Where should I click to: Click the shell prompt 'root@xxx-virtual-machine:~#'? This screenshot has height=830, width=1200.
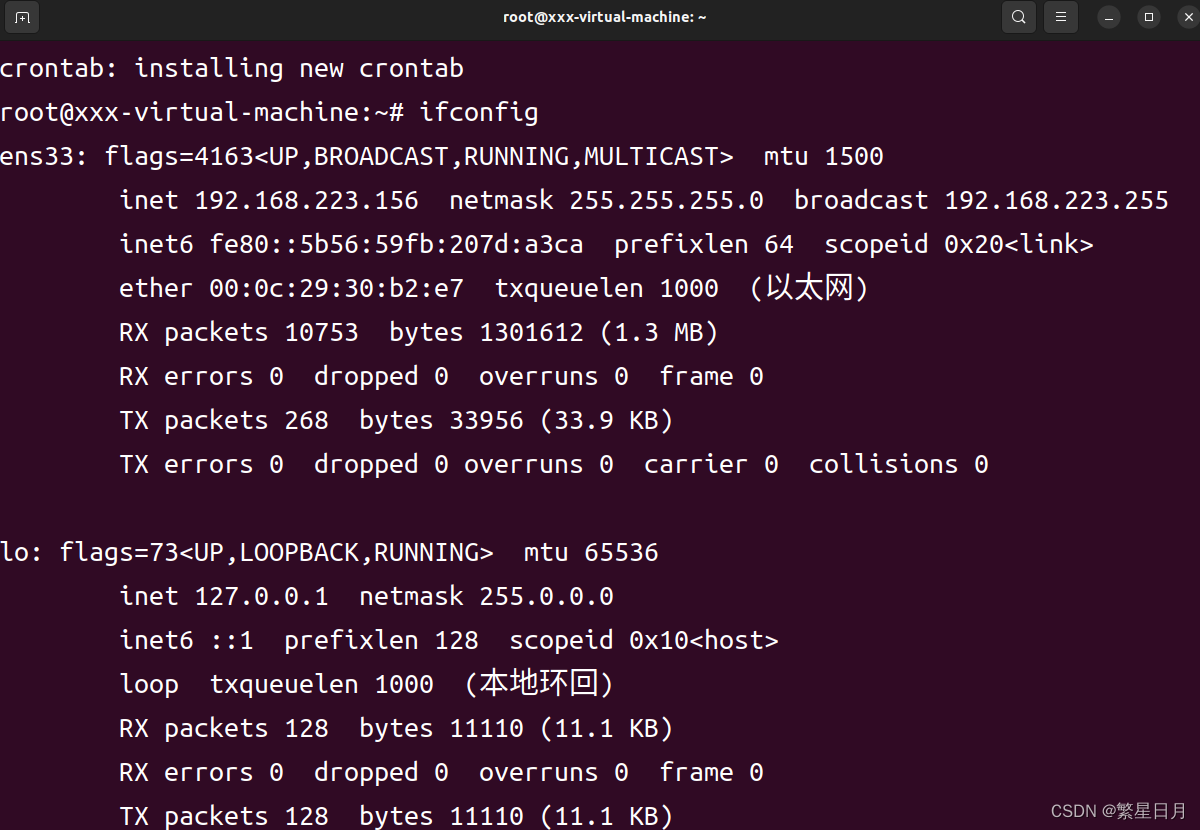click(202, 112)
